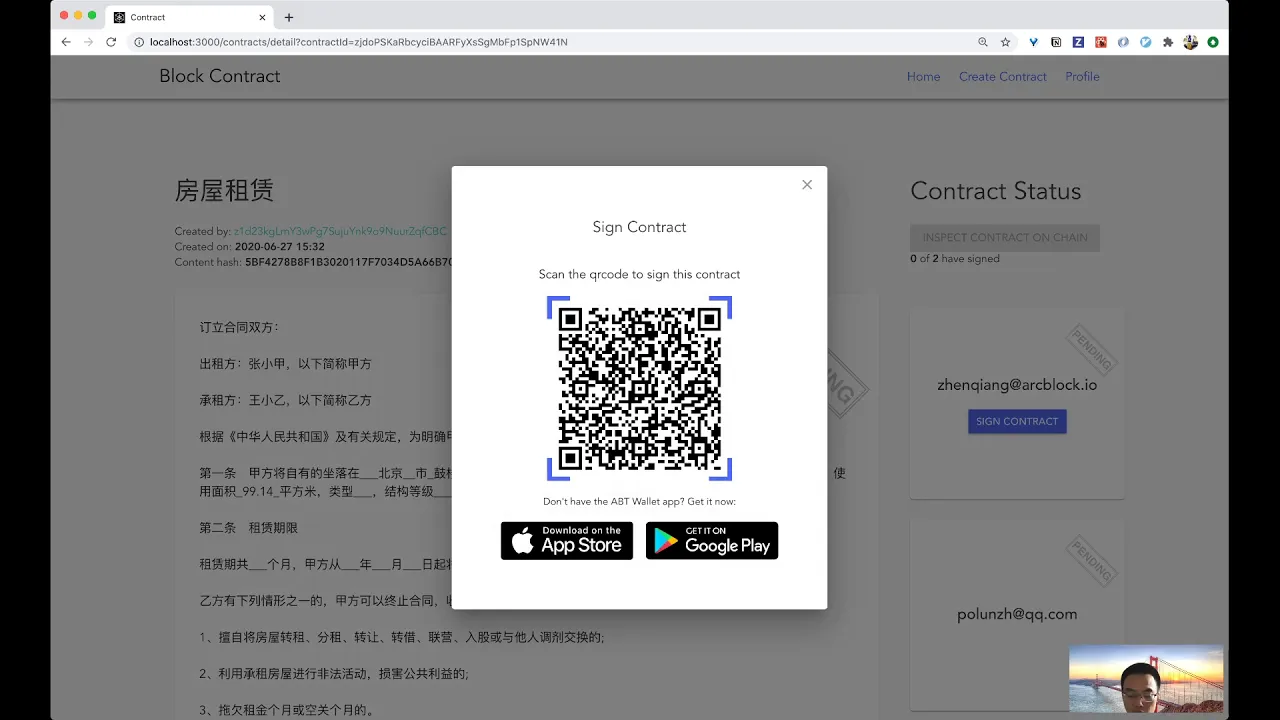This screenshot has height=720, width=1280.
Task: Click the red extension icon
Action: pos(1101,42)
